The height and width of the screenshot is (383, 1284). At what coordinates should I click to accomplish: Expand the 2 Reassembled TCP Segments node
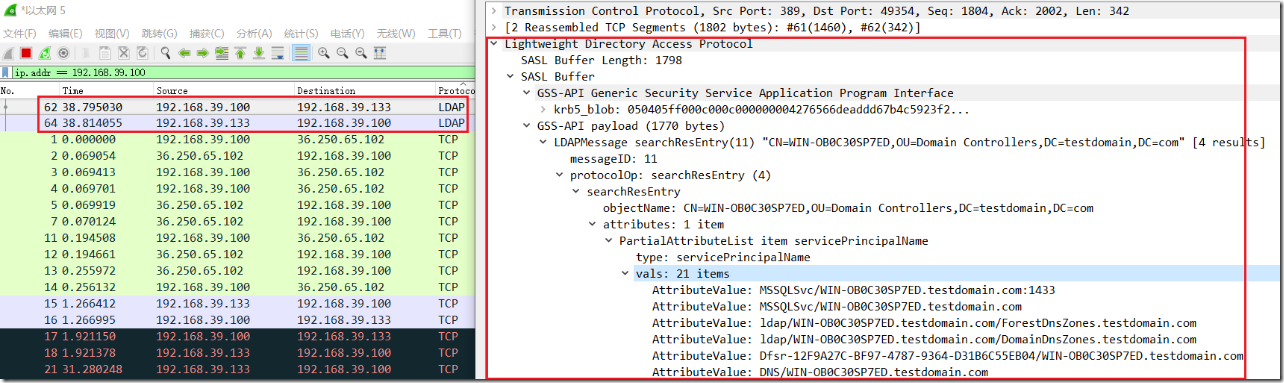coord(493,27)
